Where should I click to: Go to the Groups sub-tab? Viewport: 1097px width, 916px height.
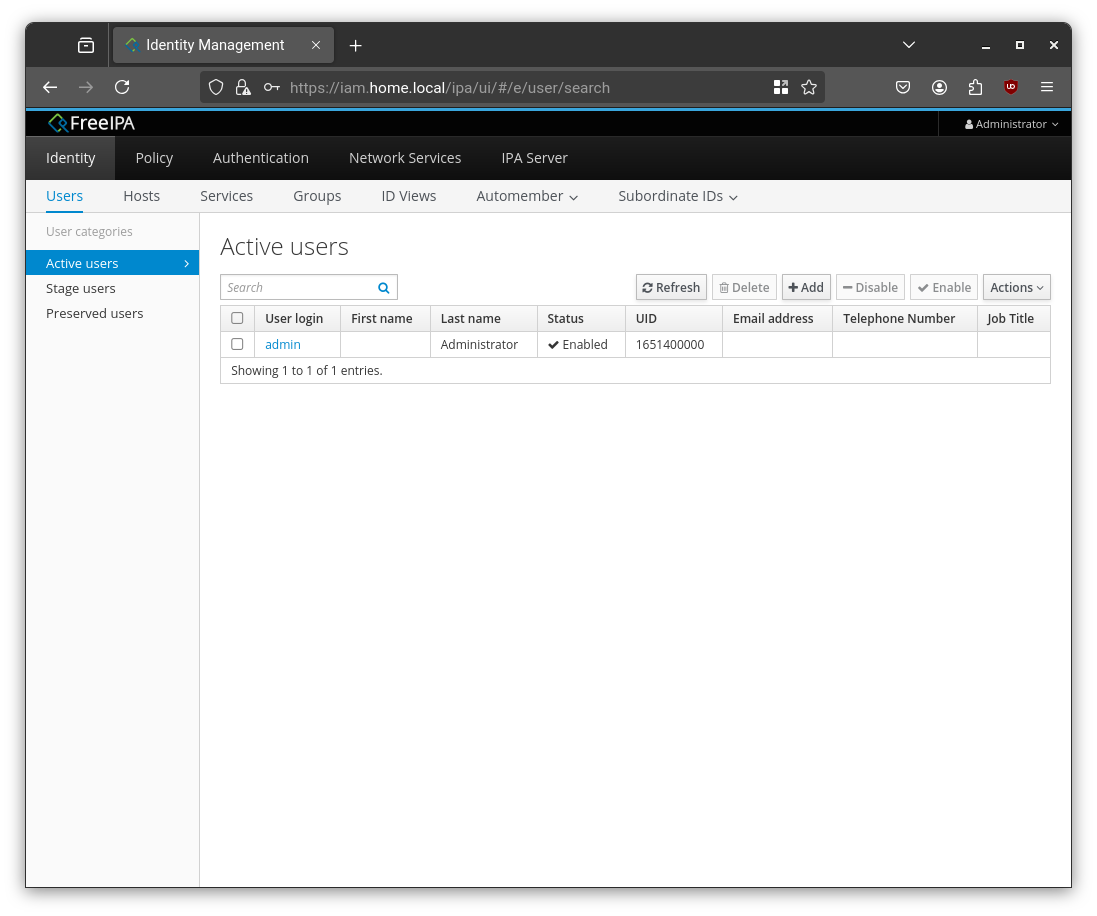pos(317,197)
